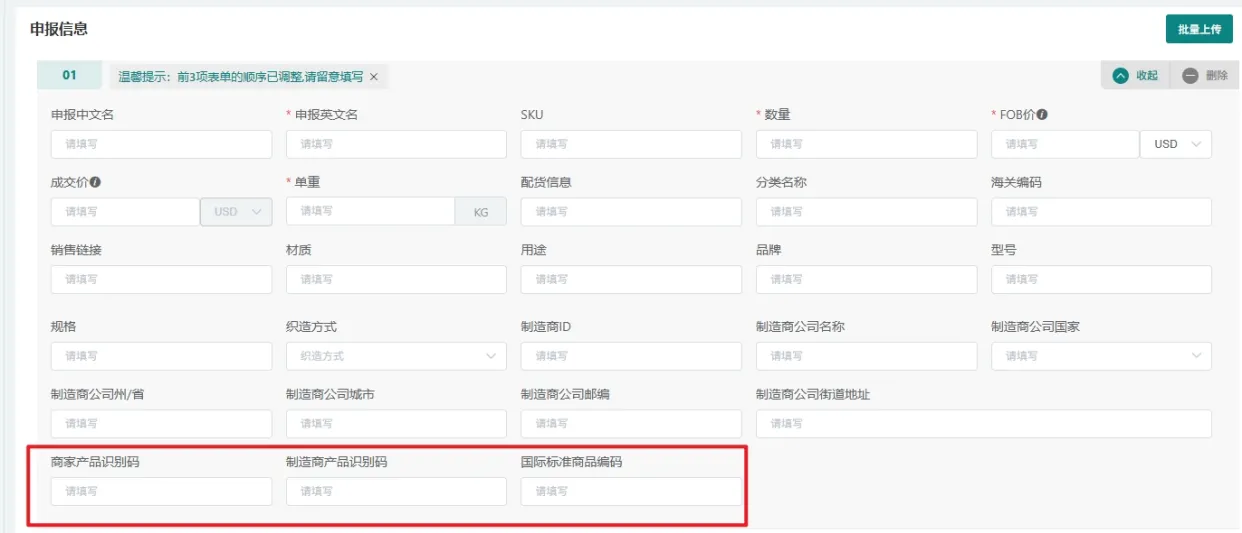Focus the 配货信息 input field

pos(631,212)
